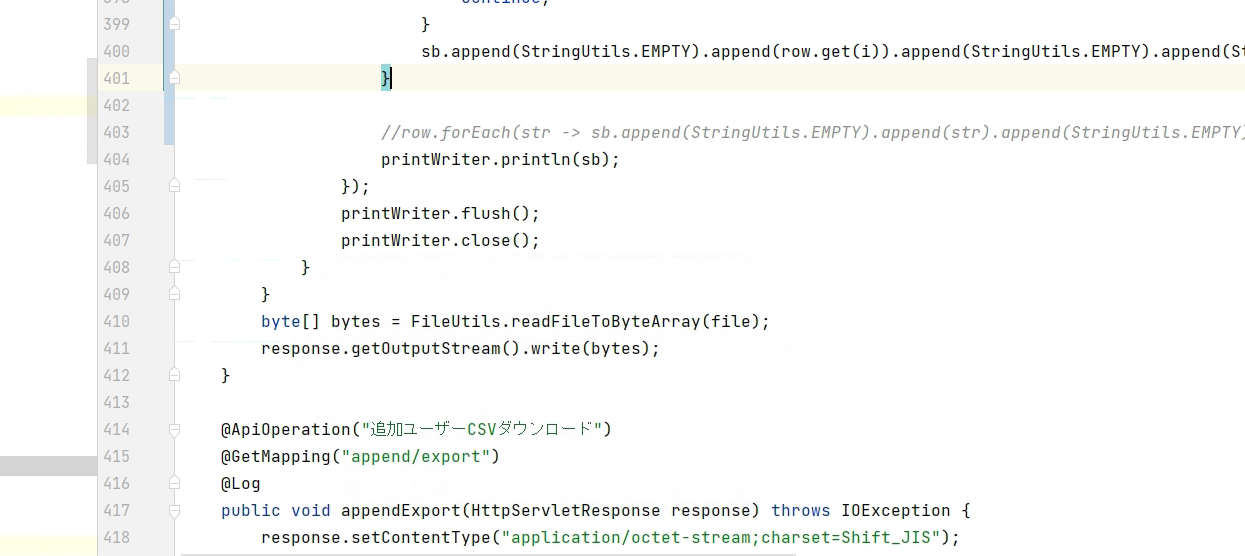Image resolution: width=1245 pixels, height=556 pixels.
Task: Click the @ApiOperation annotation
Action: click(x=286, y=429)
